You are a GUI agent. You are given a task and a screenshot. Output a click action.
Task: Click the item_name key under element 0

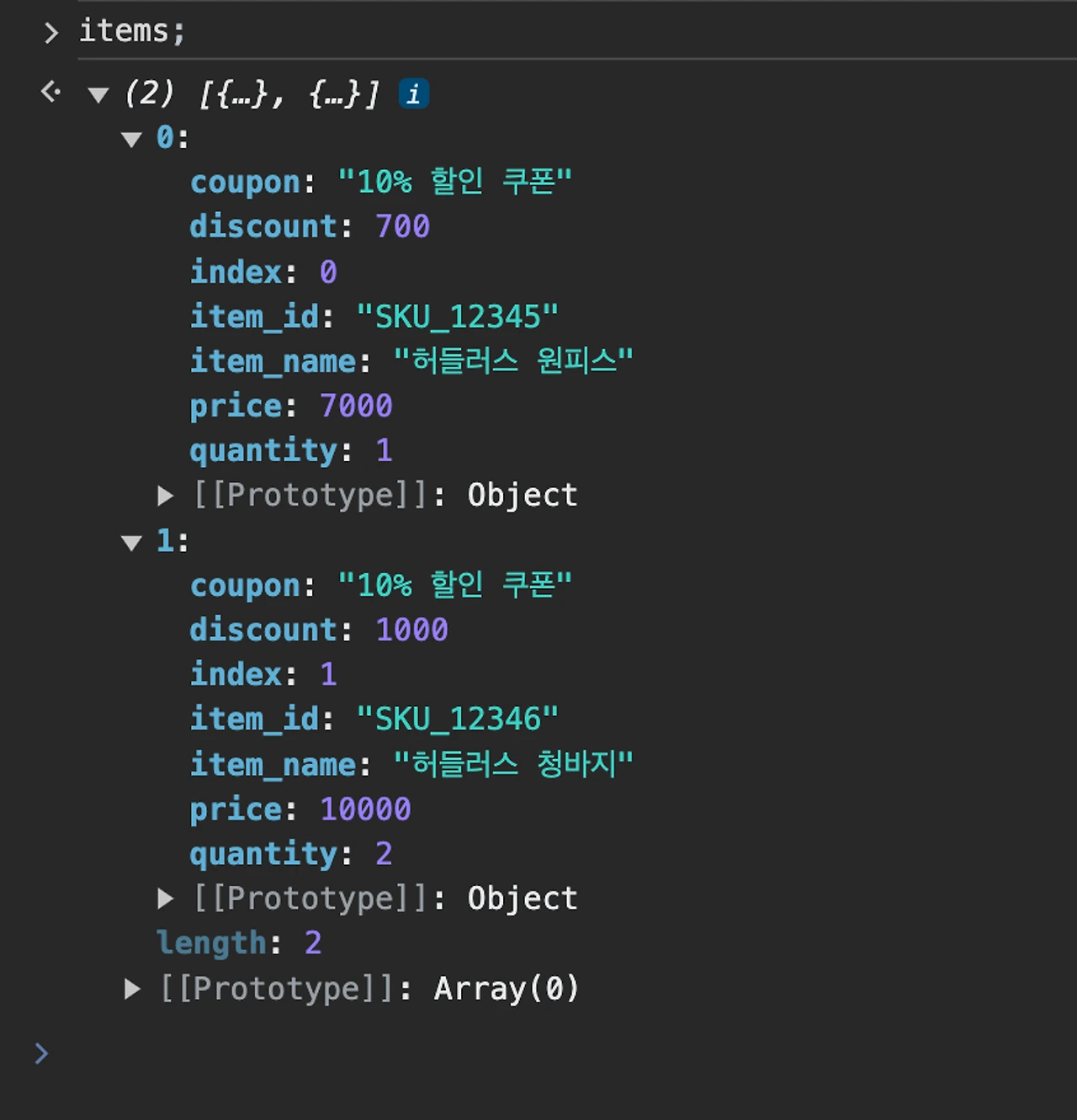[273, 361]
